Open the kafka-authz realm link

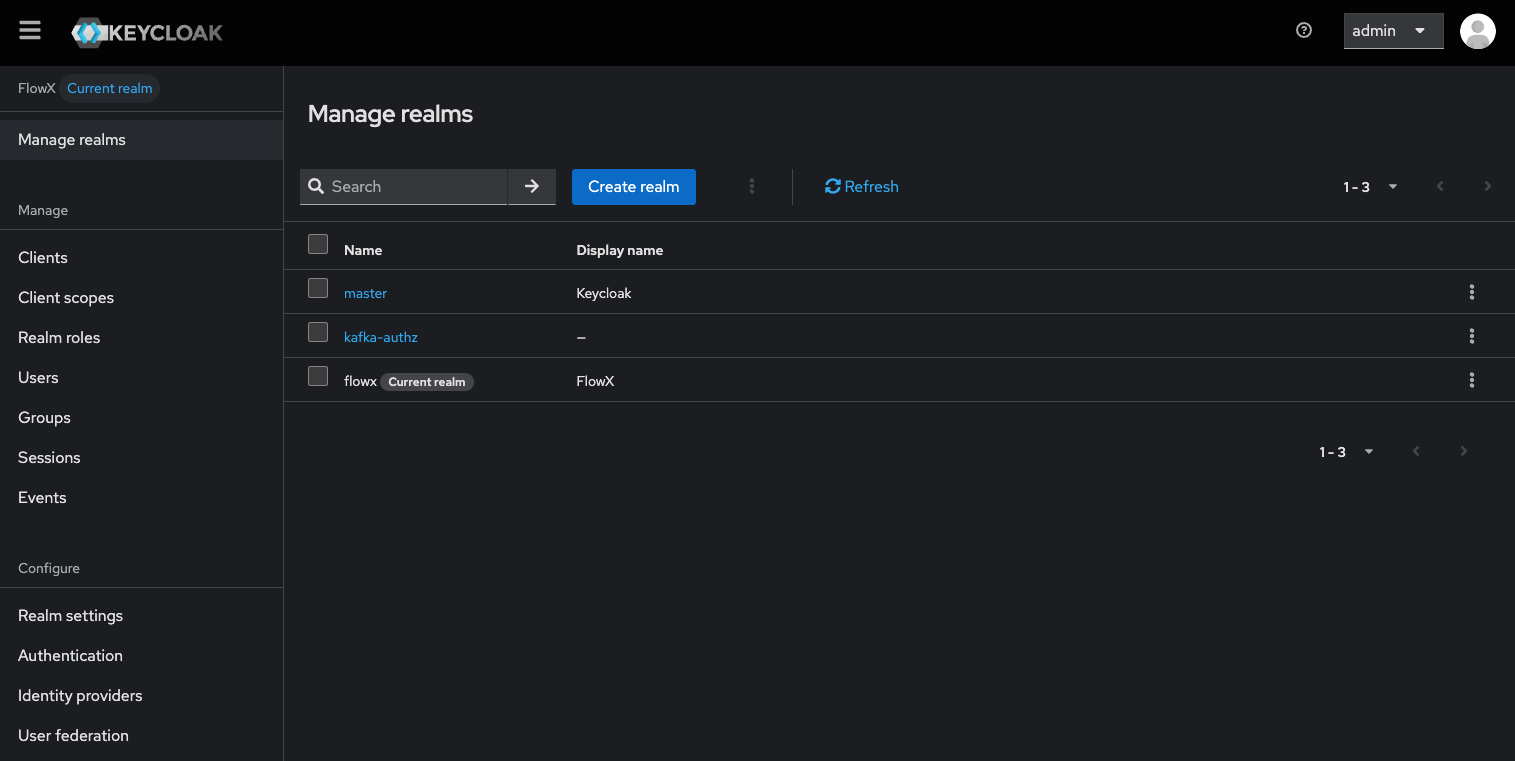pos(381,337)
